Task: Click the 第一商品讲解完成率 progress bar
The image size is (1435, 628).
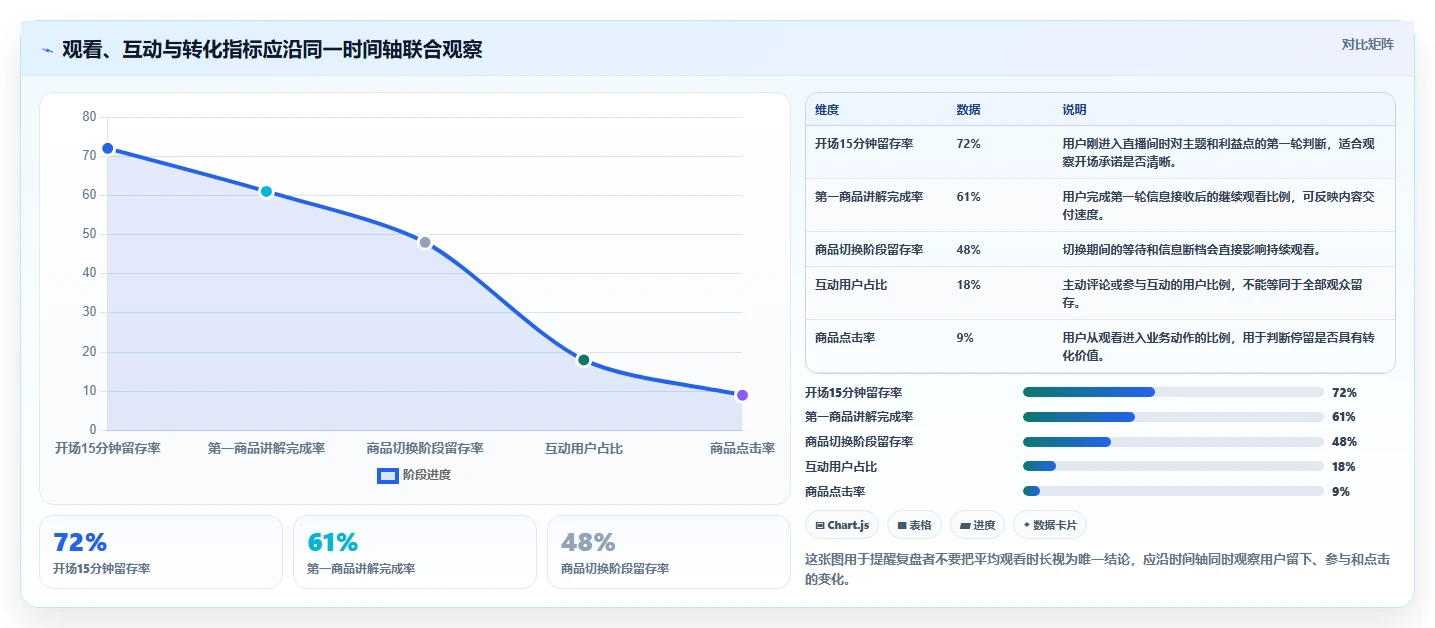Action: pos(1173,417)
